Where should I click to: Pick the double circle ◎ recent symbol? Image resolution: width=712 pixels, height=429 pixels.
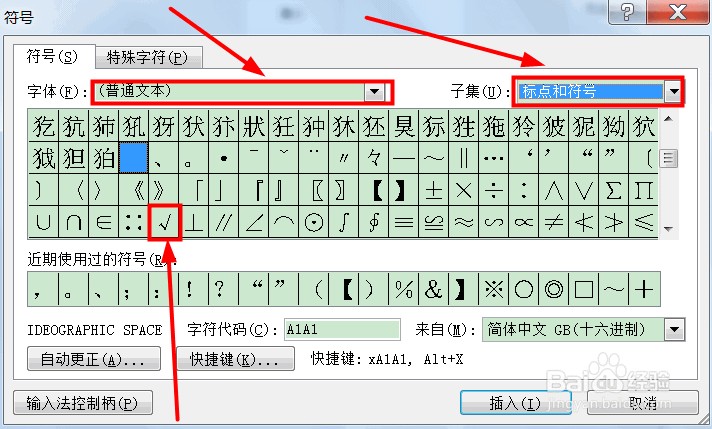pos(554,289)
